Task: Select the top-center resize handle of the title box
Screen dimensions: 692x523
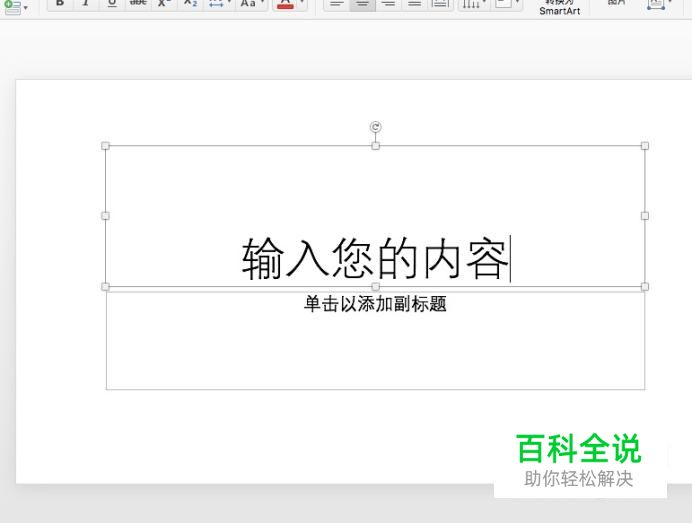Action: 376,146
